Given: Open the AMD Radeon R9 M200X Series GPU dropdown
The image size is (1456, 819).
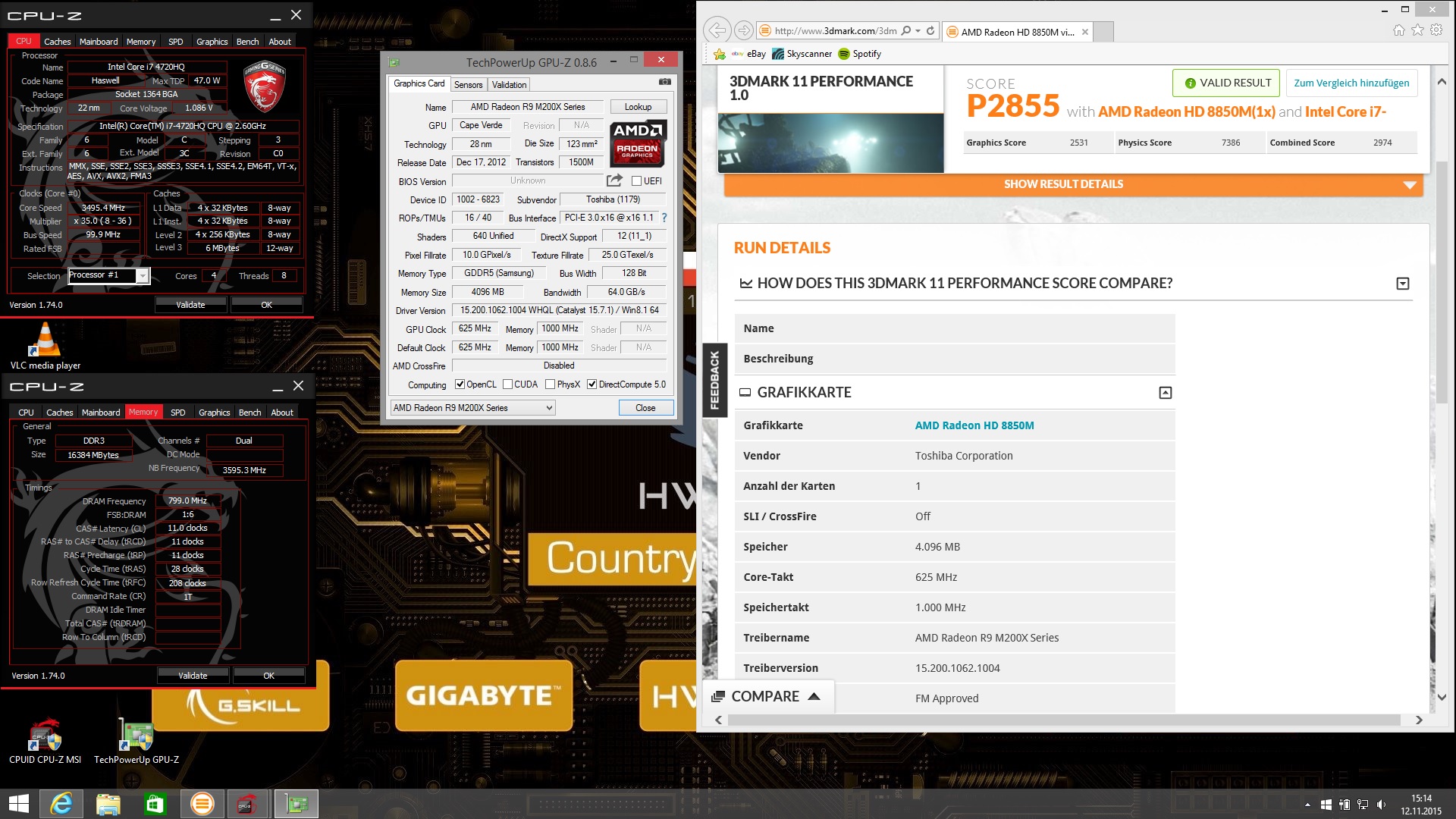Looking at the screenshot, I should point(472,408).
